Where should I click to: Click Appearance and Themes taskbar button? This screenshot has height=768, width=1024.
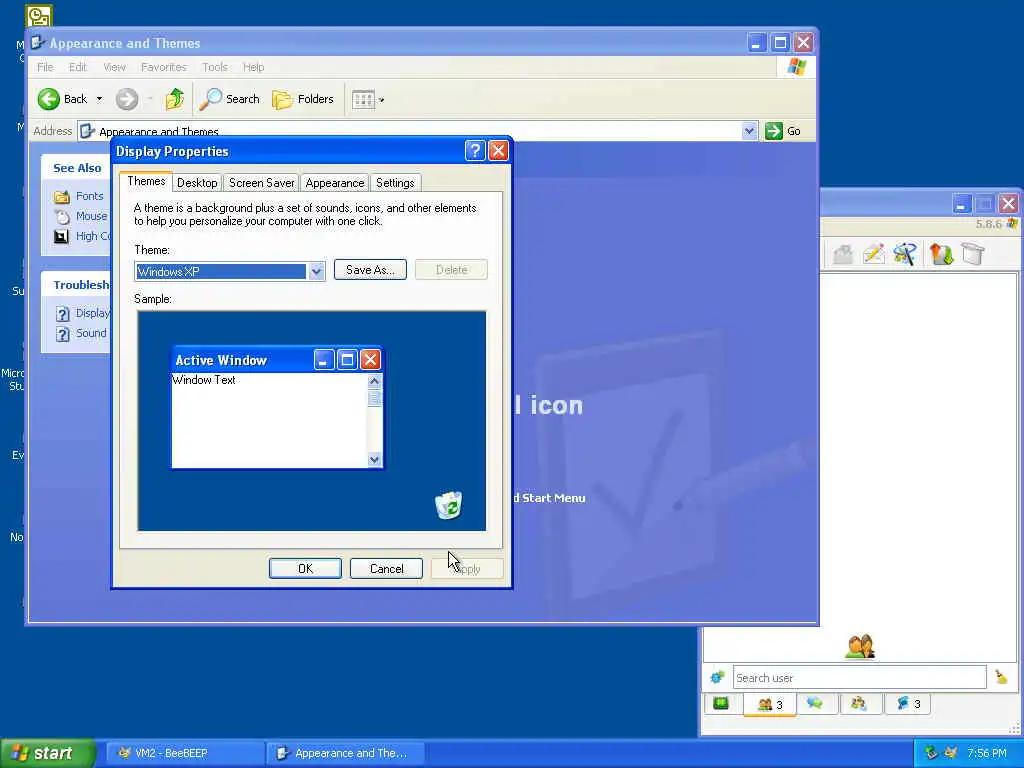coord(346,753)
